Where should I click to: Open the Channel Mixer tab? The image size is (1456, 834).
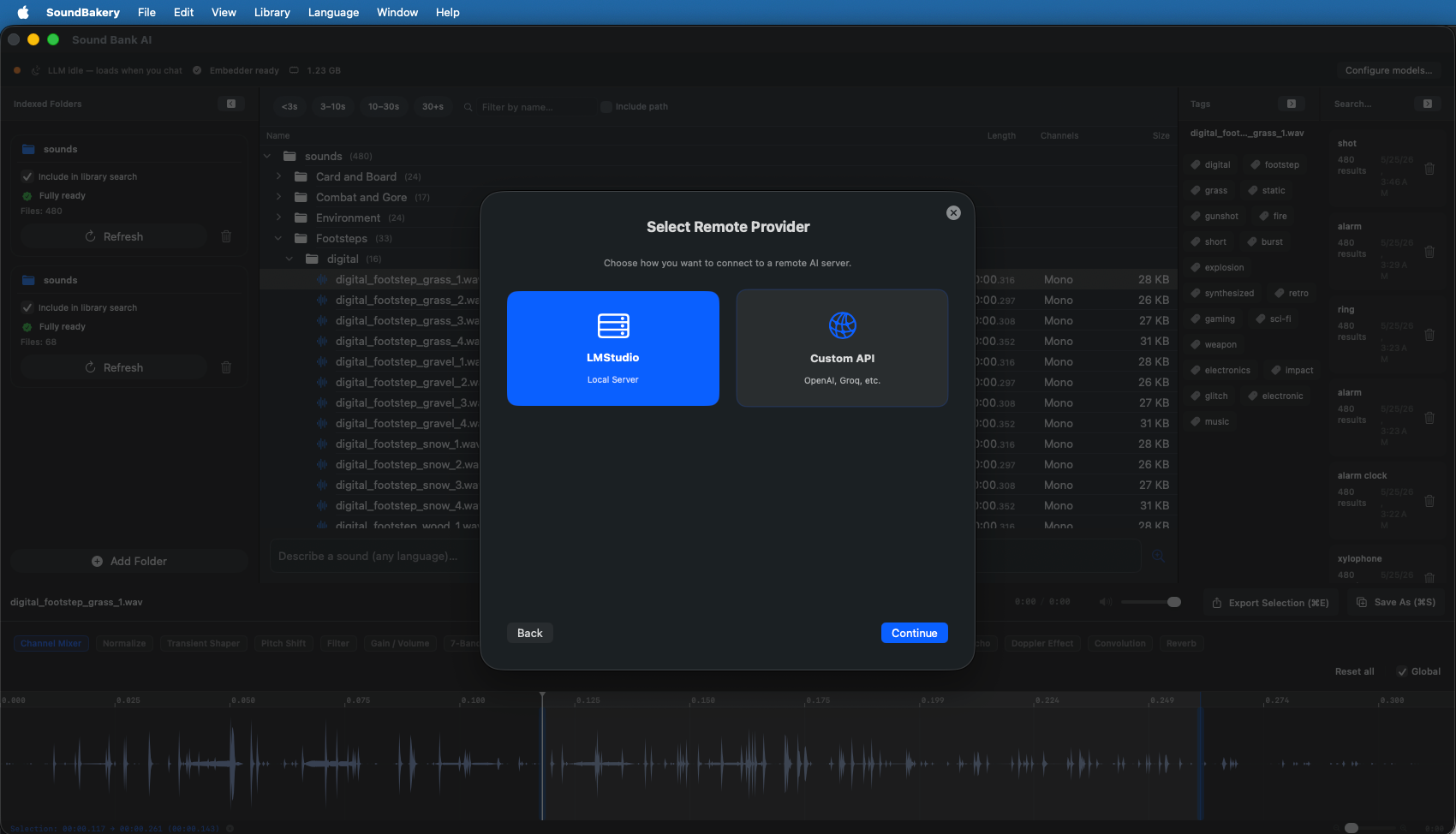point(51,643)
